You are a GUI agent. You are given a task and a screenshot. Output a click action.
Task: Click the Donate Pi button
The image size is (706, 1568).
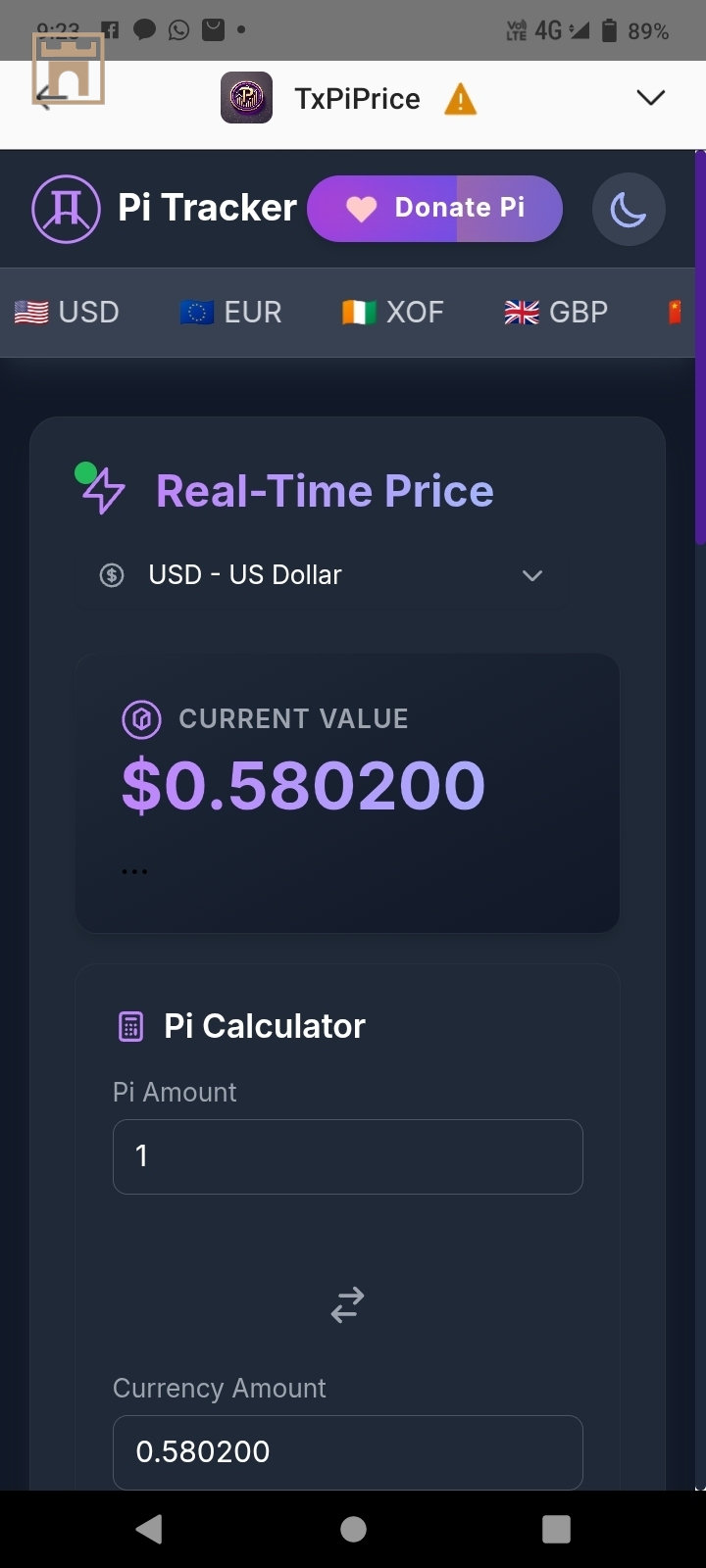434,208
